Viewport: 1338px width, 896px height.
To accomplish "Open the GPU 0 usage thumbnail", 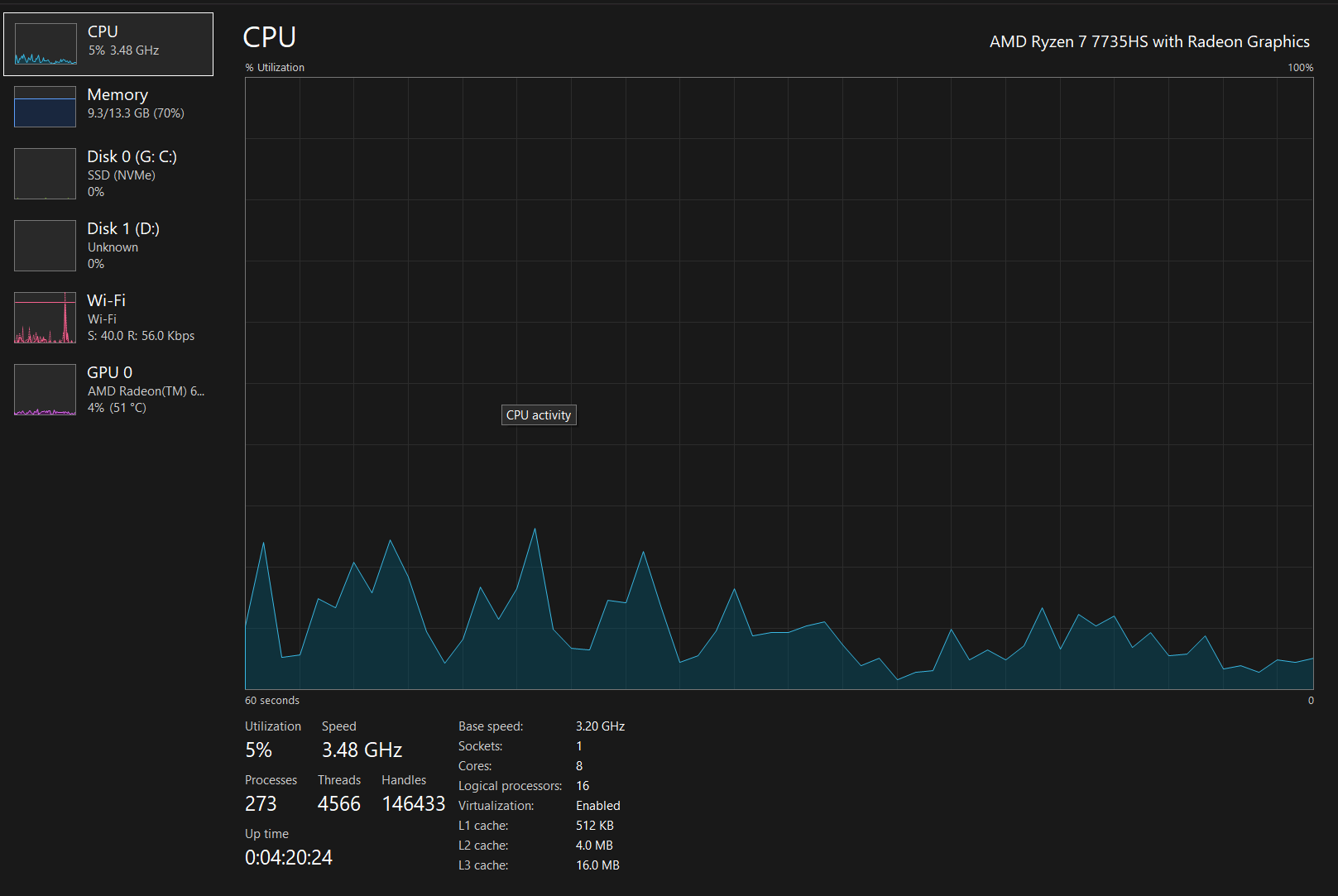I will click(46, 390).
